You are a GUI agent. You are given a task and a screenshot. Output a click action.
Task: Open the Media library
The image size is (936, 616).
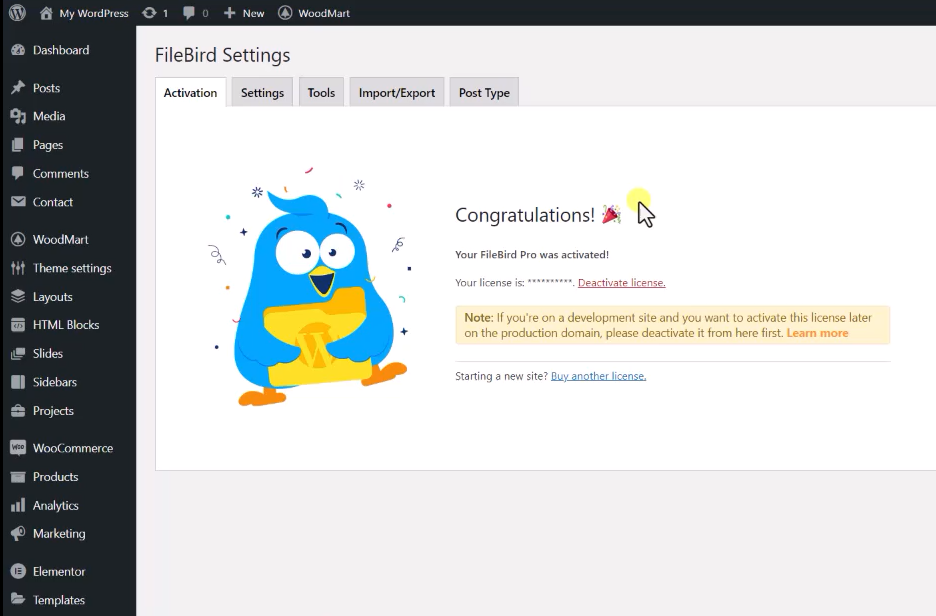tap(47, 116)
